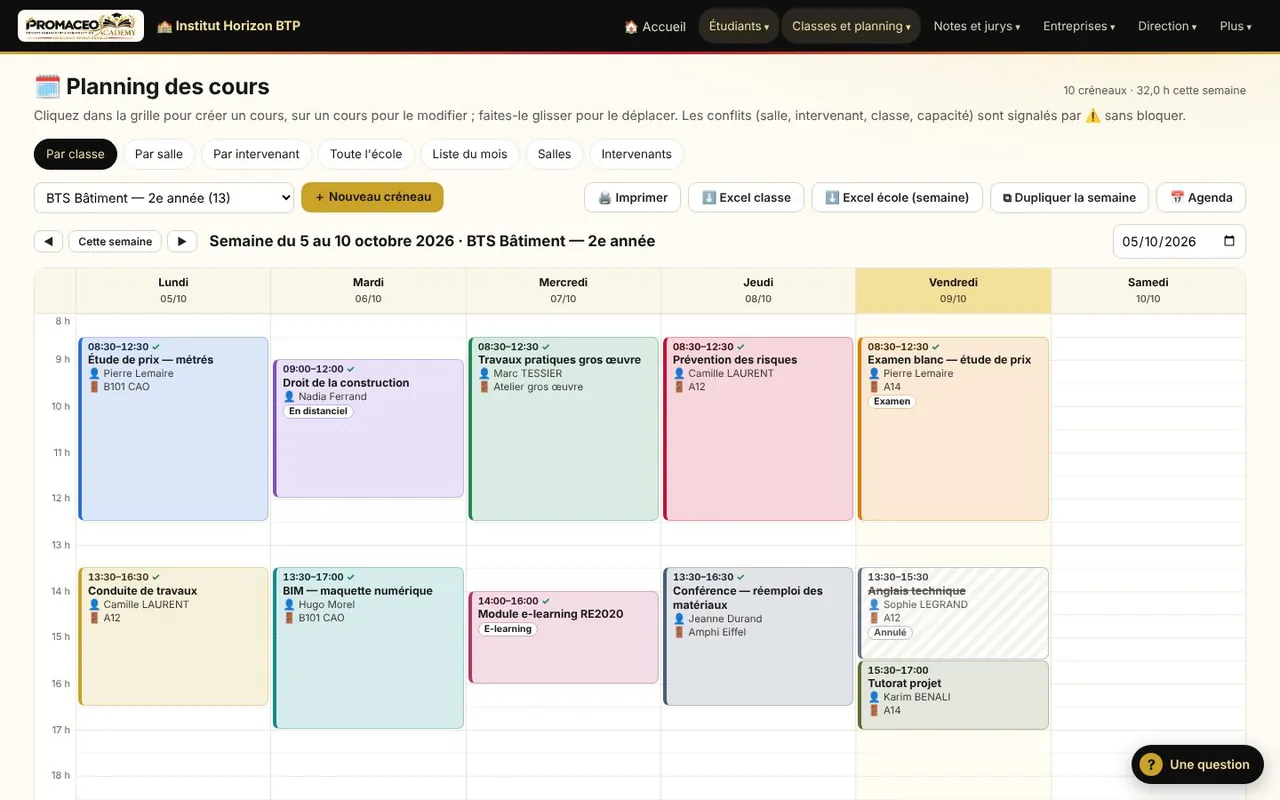
Task: Click the week date input field
Action: tap(1179, 241)
